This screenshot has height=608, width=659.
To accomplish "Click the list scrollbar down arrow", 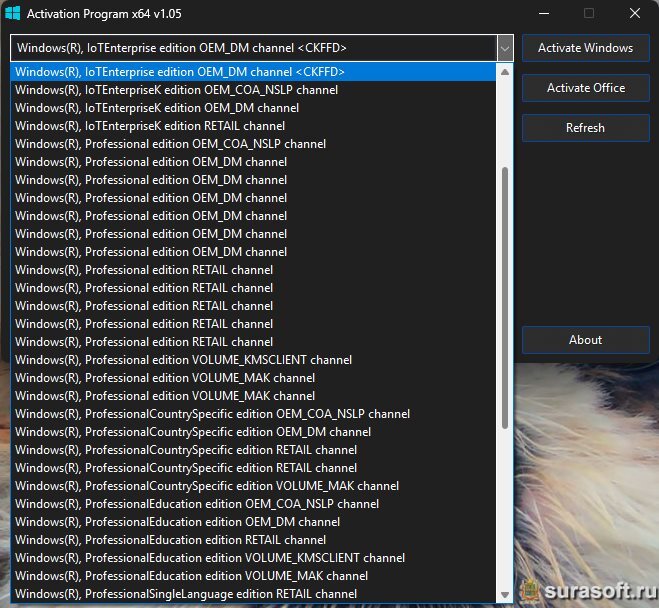I will pos(505,595).
